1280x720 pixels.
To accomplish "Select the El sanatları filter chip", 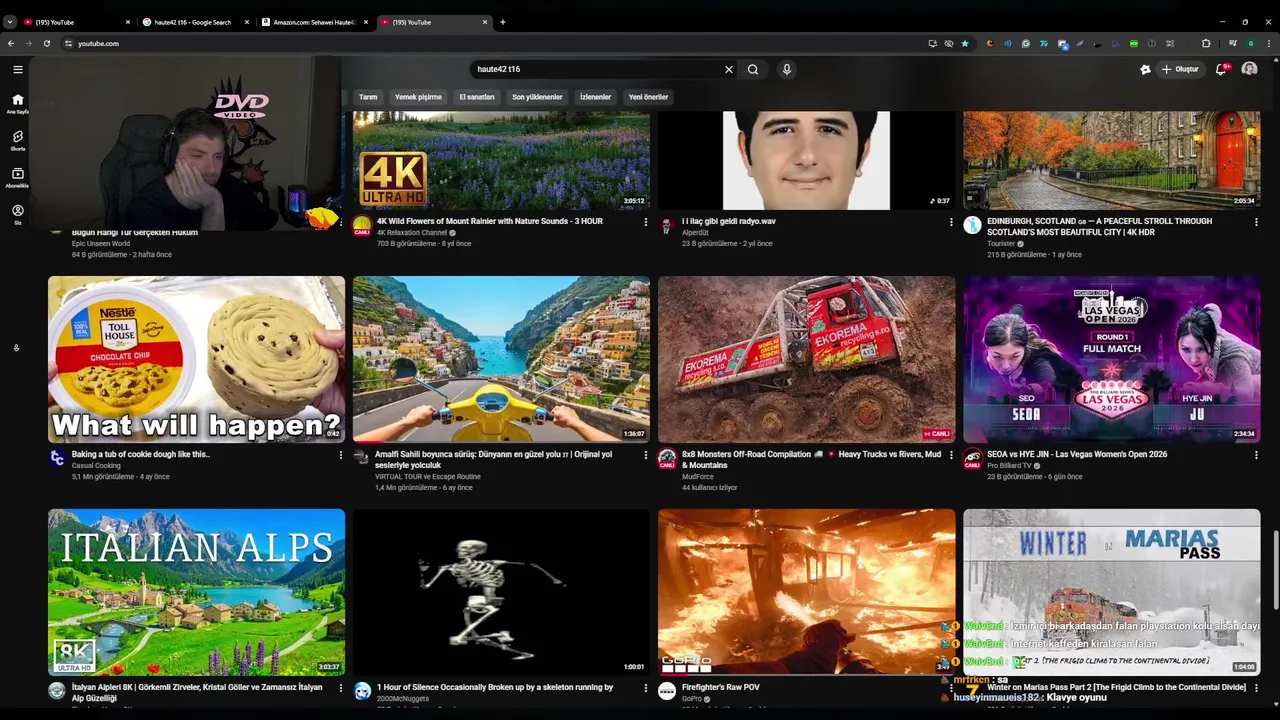I will (x=477, y=97).
